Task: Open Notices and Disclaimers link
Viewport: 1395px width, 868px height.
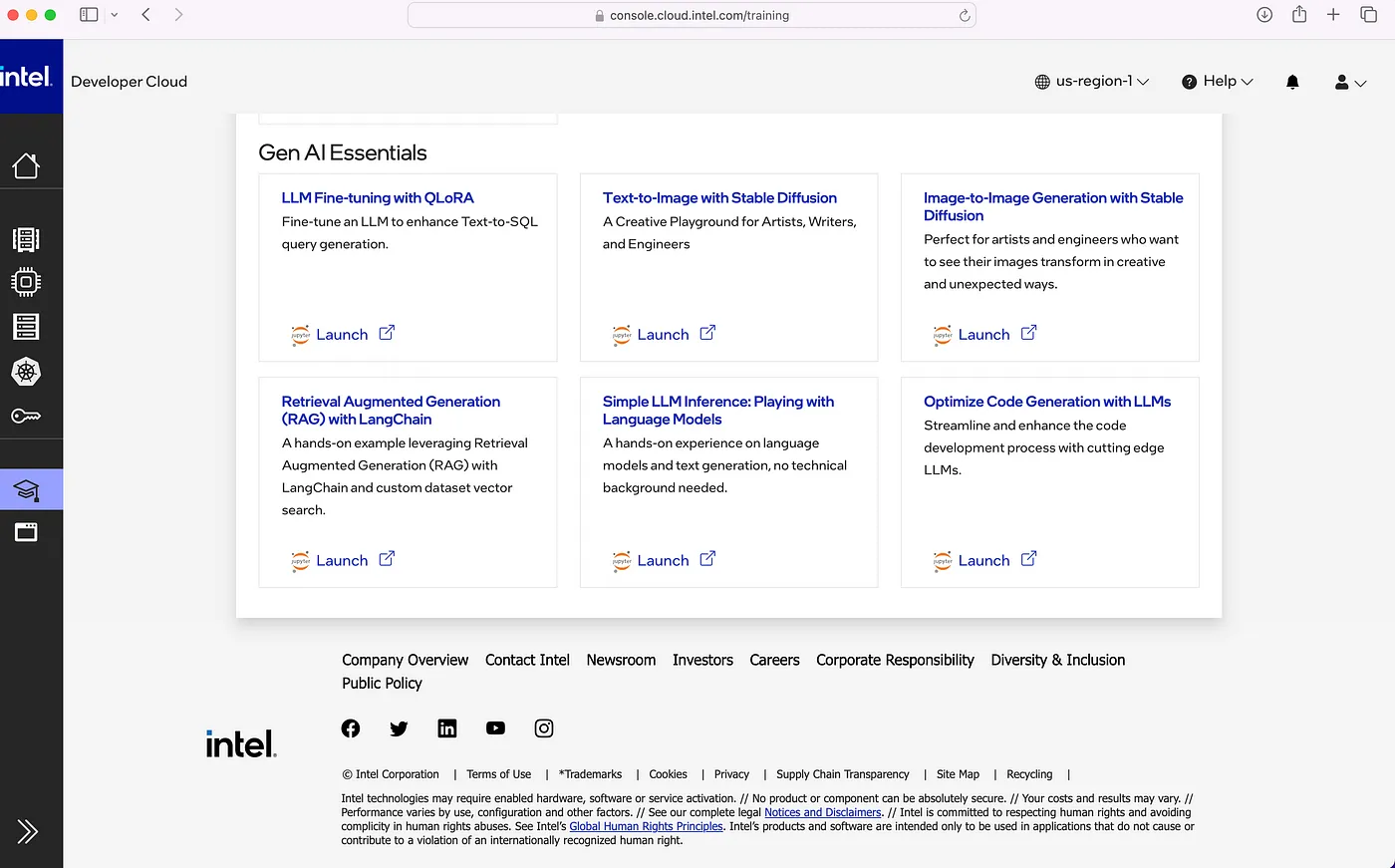Action: (x=823, y=812)
